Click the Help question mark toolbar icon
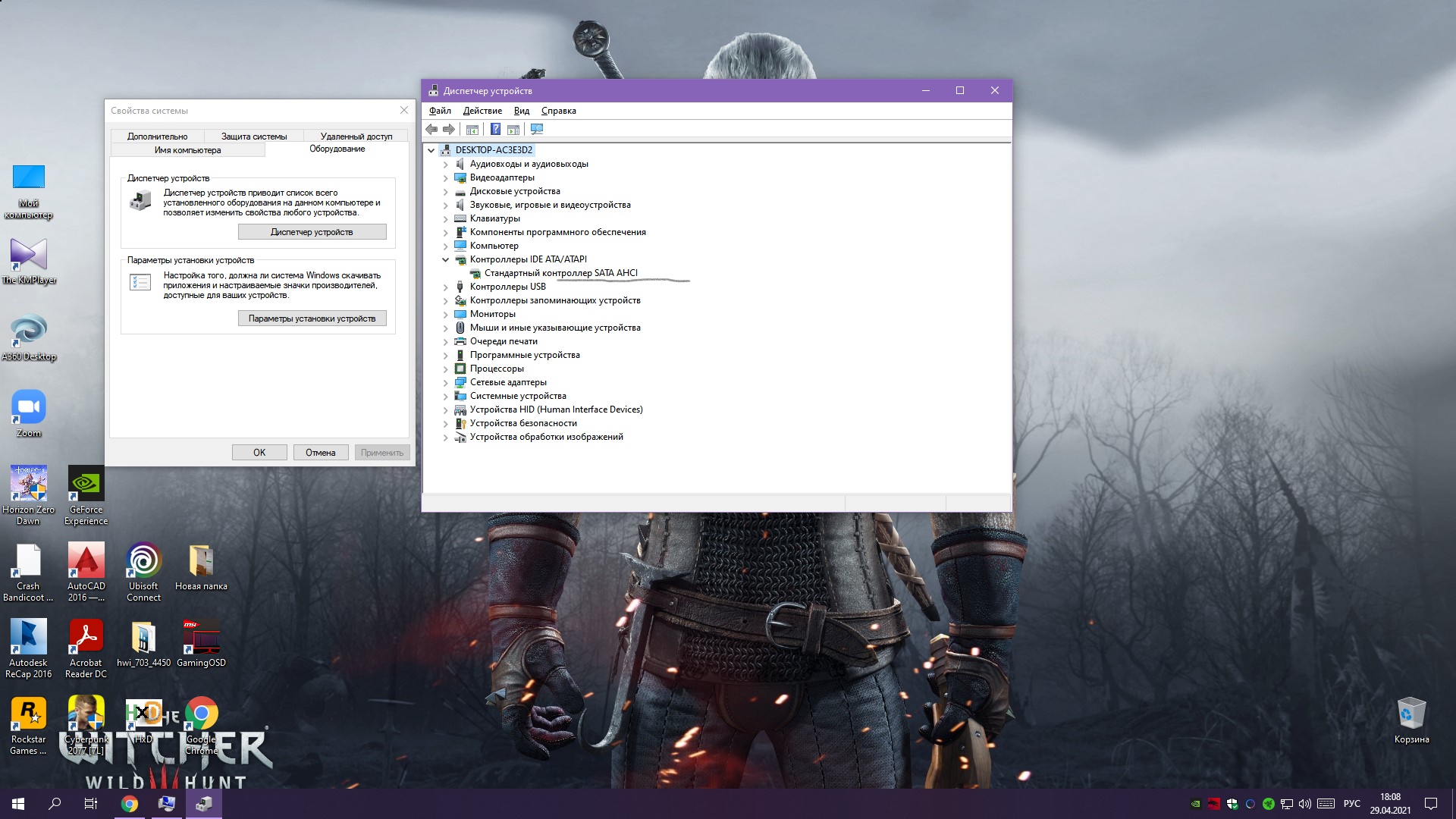1456x819 pixels. (x=495, y=130)
